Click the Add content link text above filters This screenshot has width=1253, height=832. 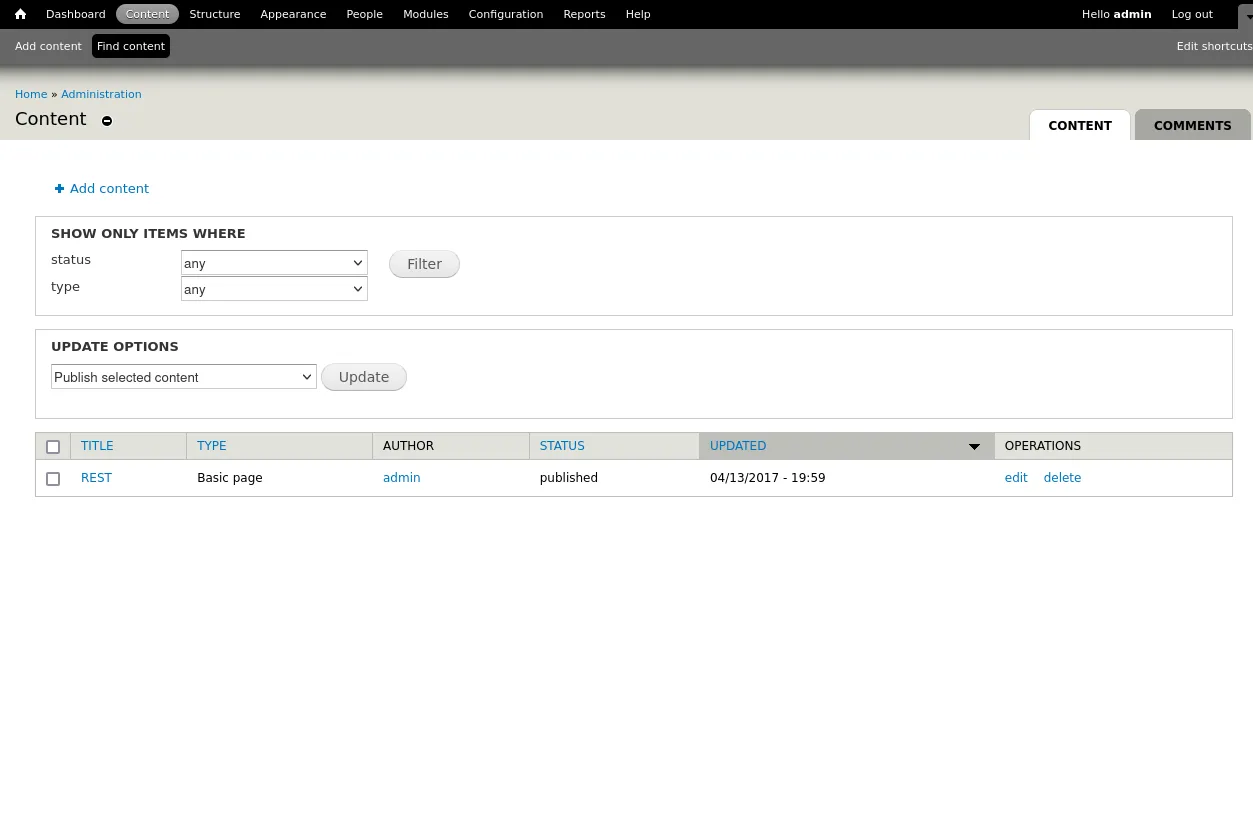click(109, 188)
